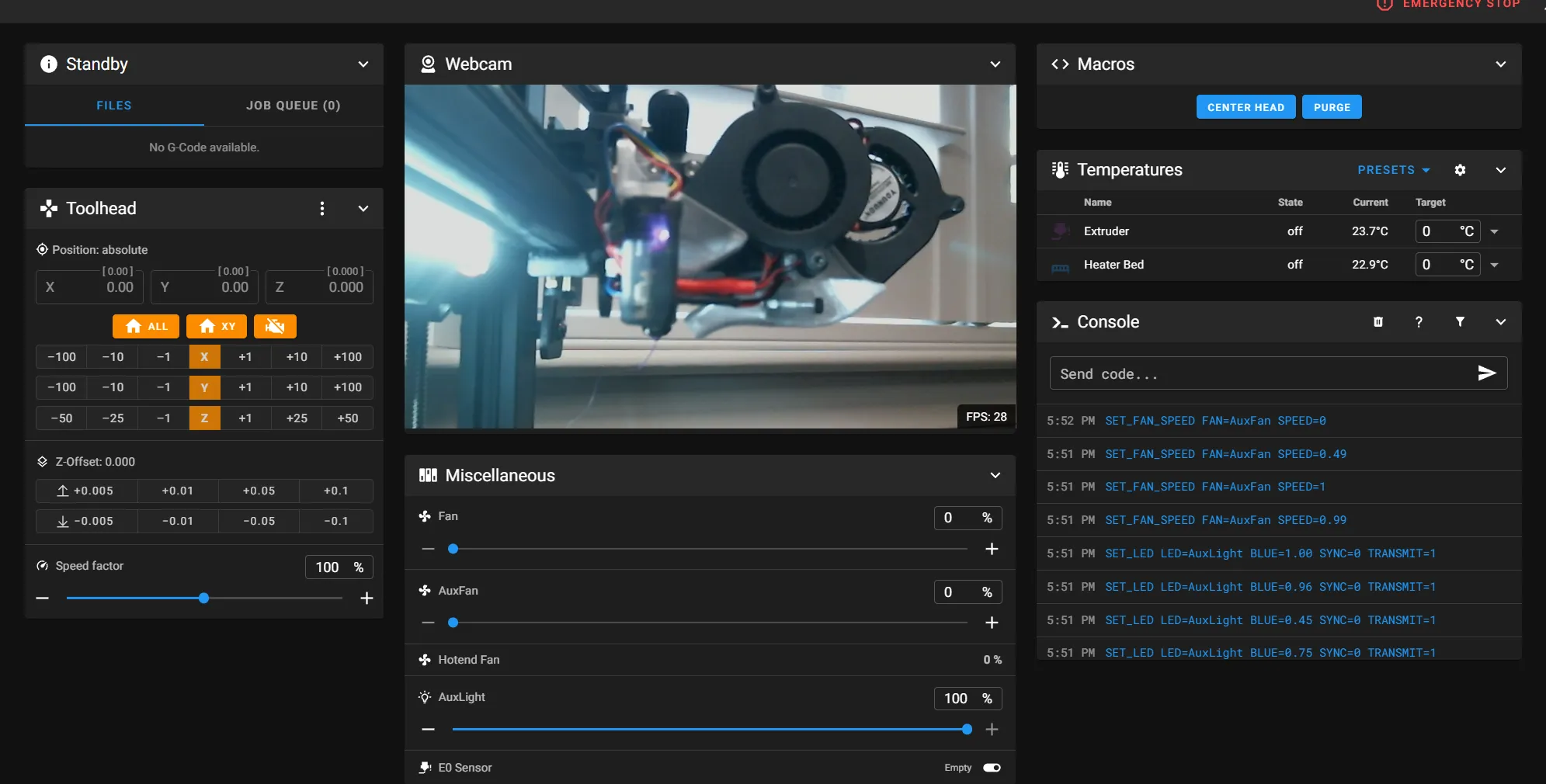The image size is (1546, 784).
Task: Collapse the Webcam panel
Action: pos(995,64)
